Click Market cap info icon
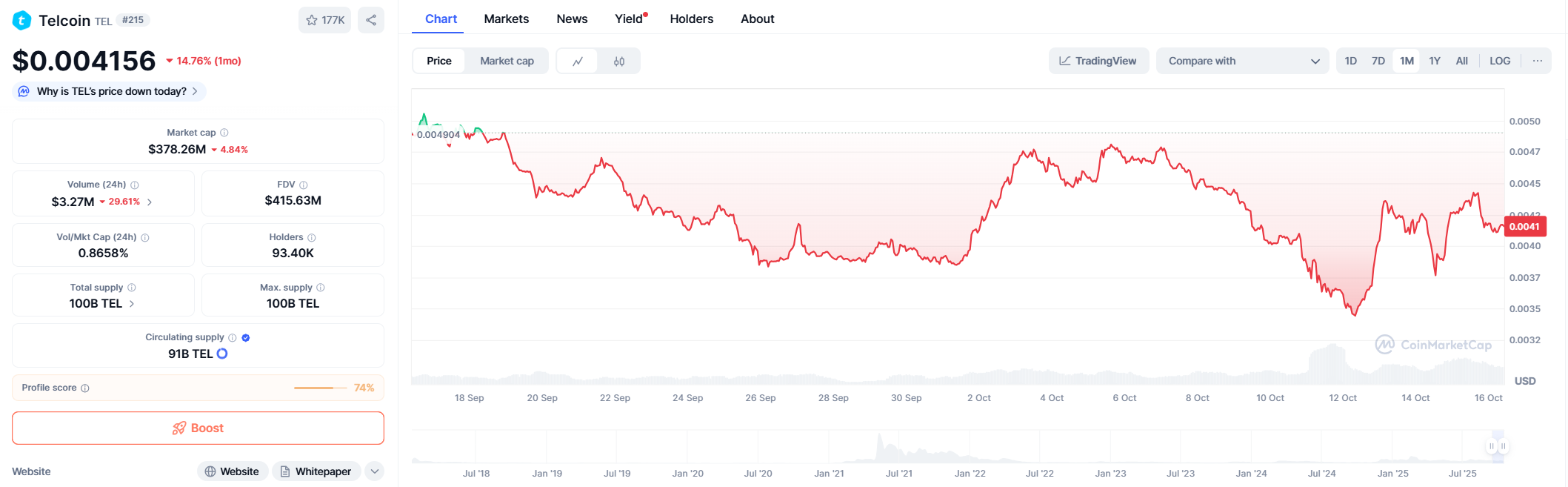 coord(224,133)
